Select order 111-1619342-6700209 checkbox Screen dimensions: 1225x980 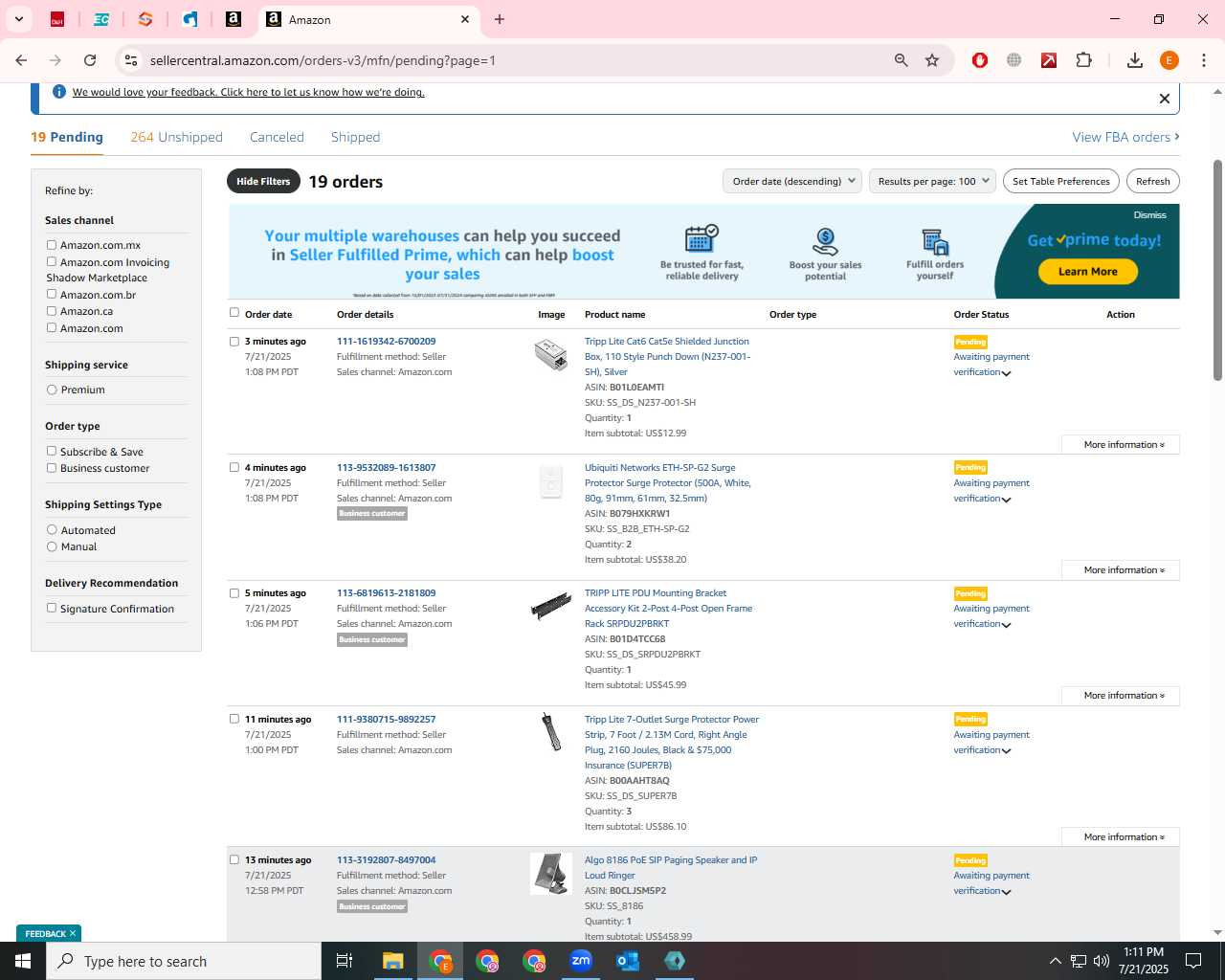(234, 341)
